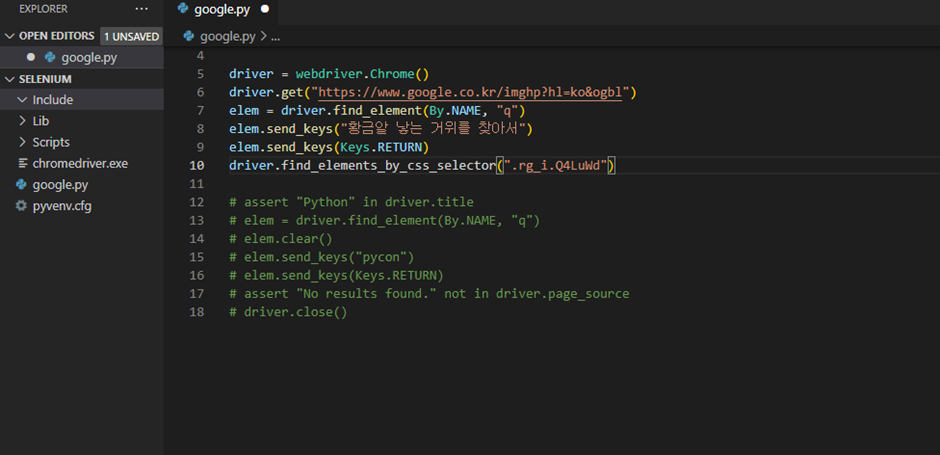Click find_element on line 7
This screenshot has height=455, width=940.
tap(377, 111)
